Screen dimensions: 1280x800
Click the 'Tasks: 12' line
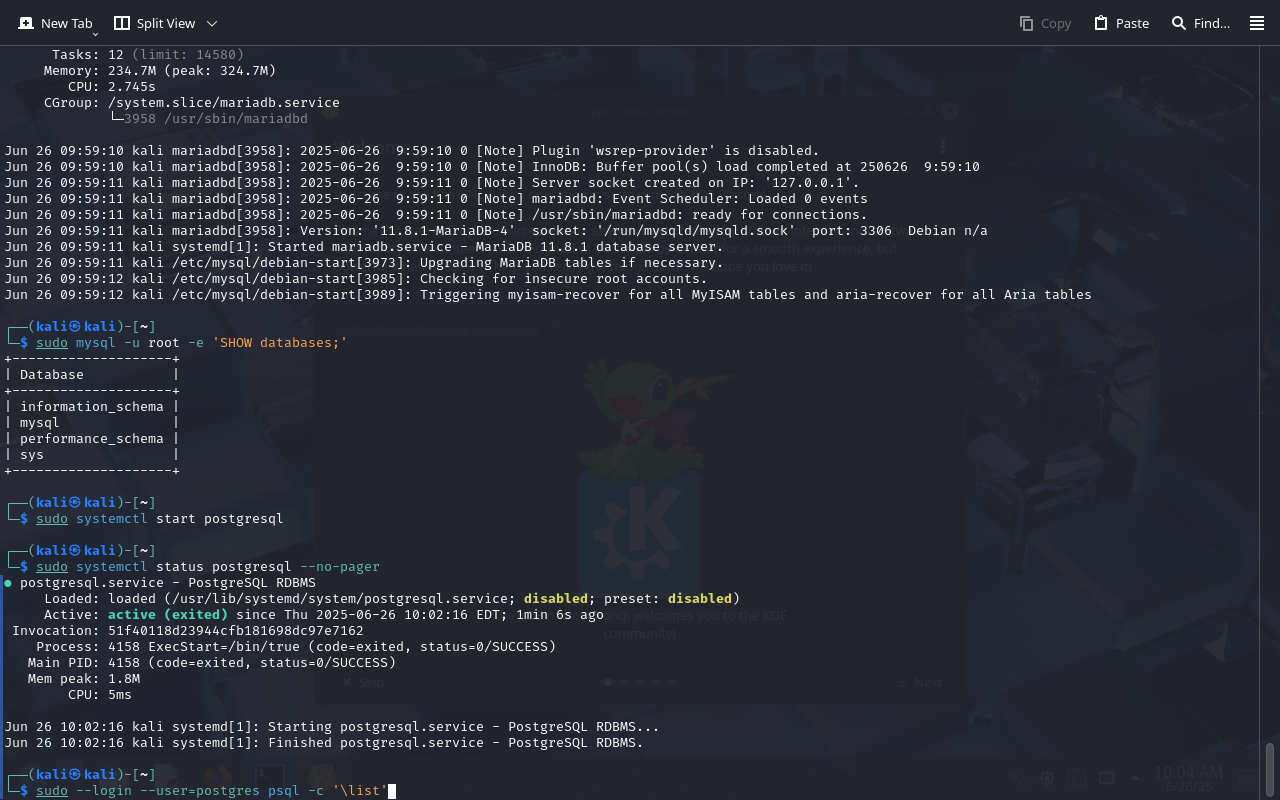(148, 55)
